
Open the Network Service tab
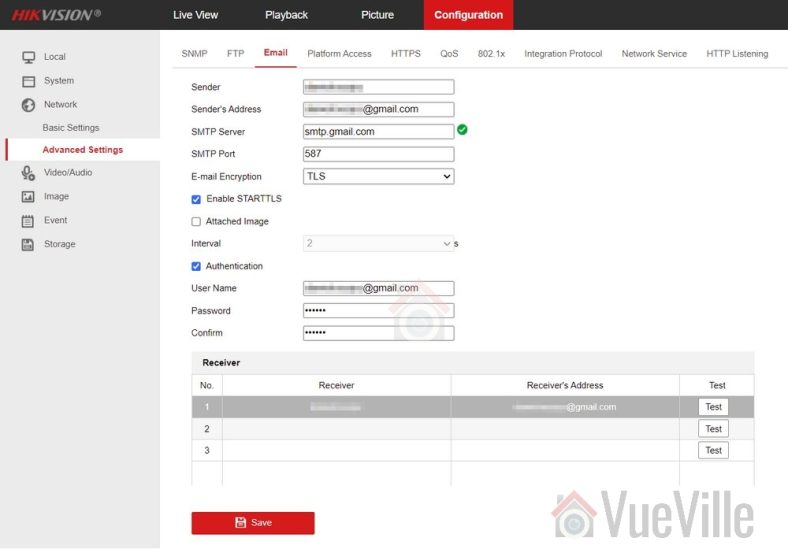click(654, 54)
